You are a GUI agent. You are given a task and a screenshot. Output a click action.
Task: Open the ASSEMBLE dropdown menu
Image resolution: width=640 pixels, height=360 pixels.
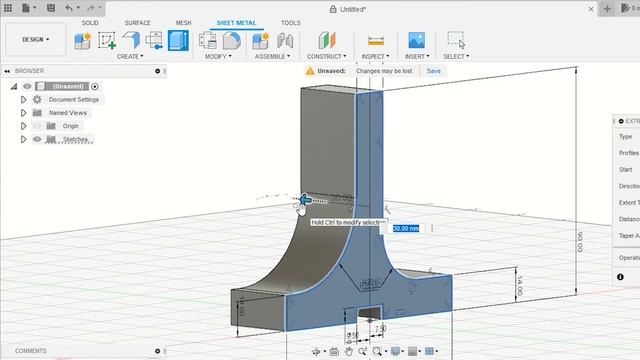[x=272, y=56]
